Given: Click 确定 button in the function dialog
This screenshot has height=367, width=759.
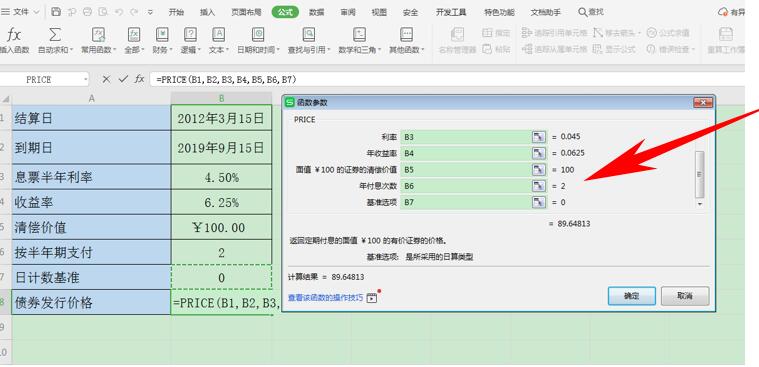Looking at the screenshot, I should [632, 296].
